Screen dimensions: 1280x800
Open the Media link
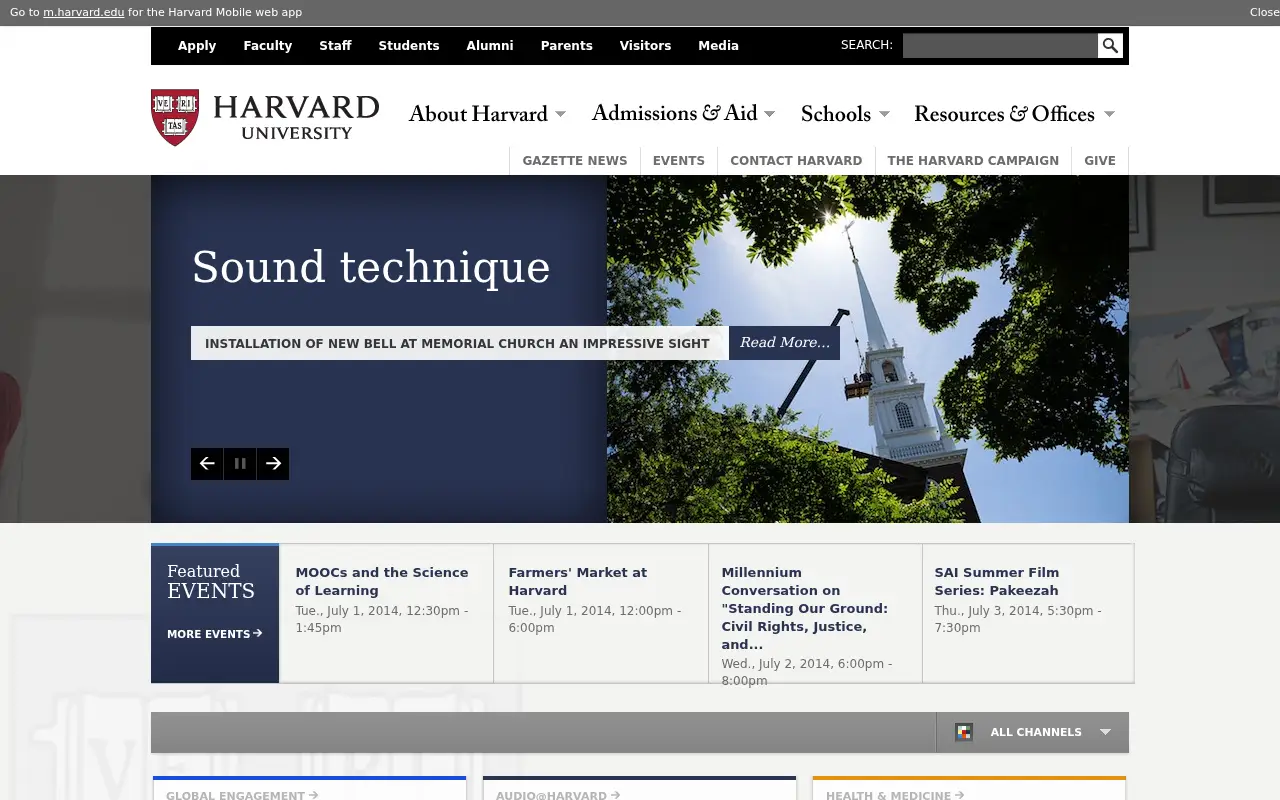point(718,46)
